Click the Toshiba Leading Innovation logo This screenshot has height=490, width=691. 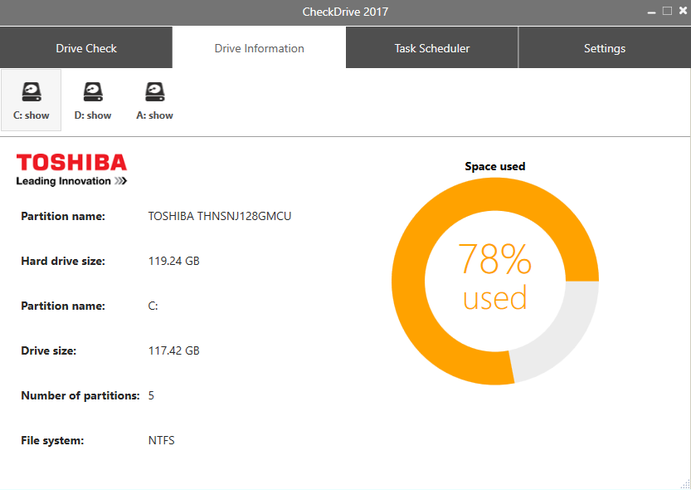point(71,169)
